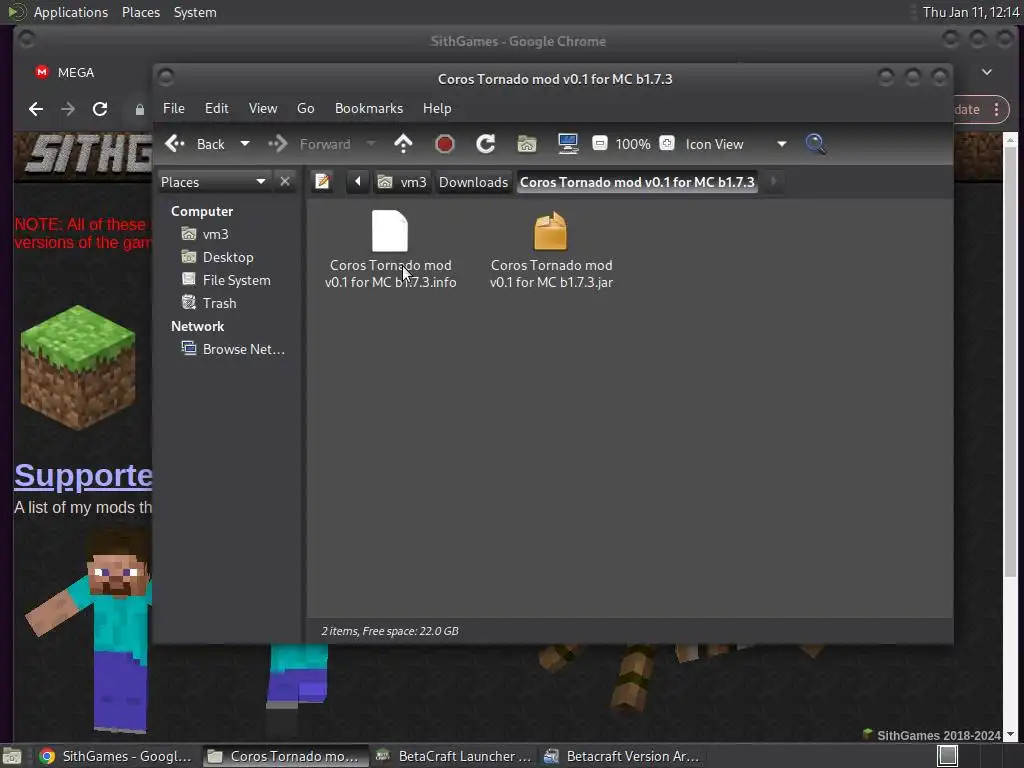Click the Forward toolbar button

click(311, 144)
